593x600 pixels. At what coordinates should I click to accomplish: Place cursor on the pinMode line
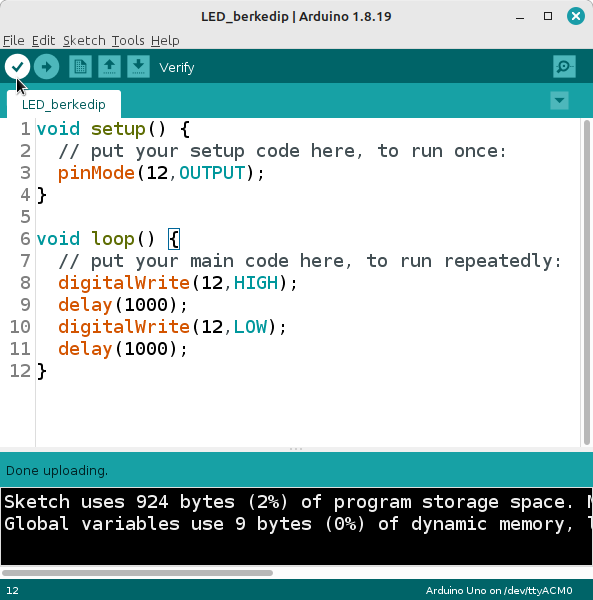tap(161, 173)
